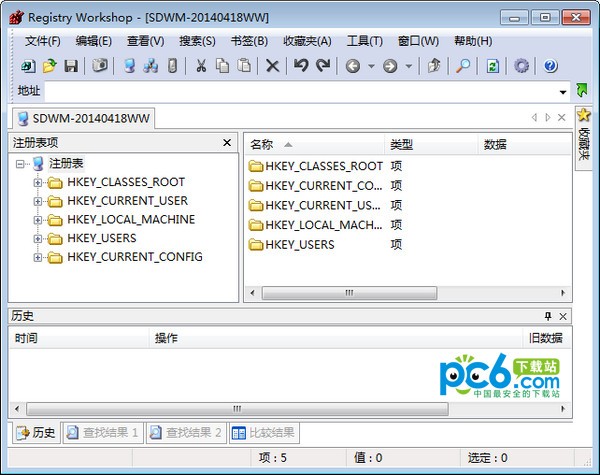Click the Delete X toolbar icon

coord(272,66)
